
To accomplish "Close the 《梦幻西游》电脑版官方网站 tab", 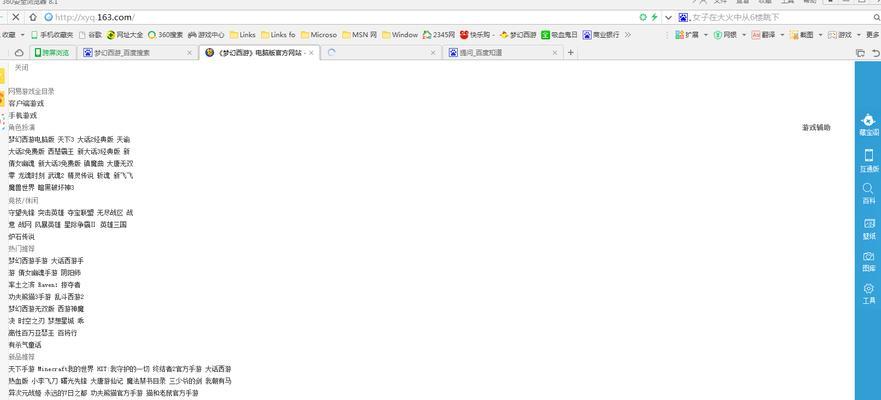I will click(x=311, y=53).
